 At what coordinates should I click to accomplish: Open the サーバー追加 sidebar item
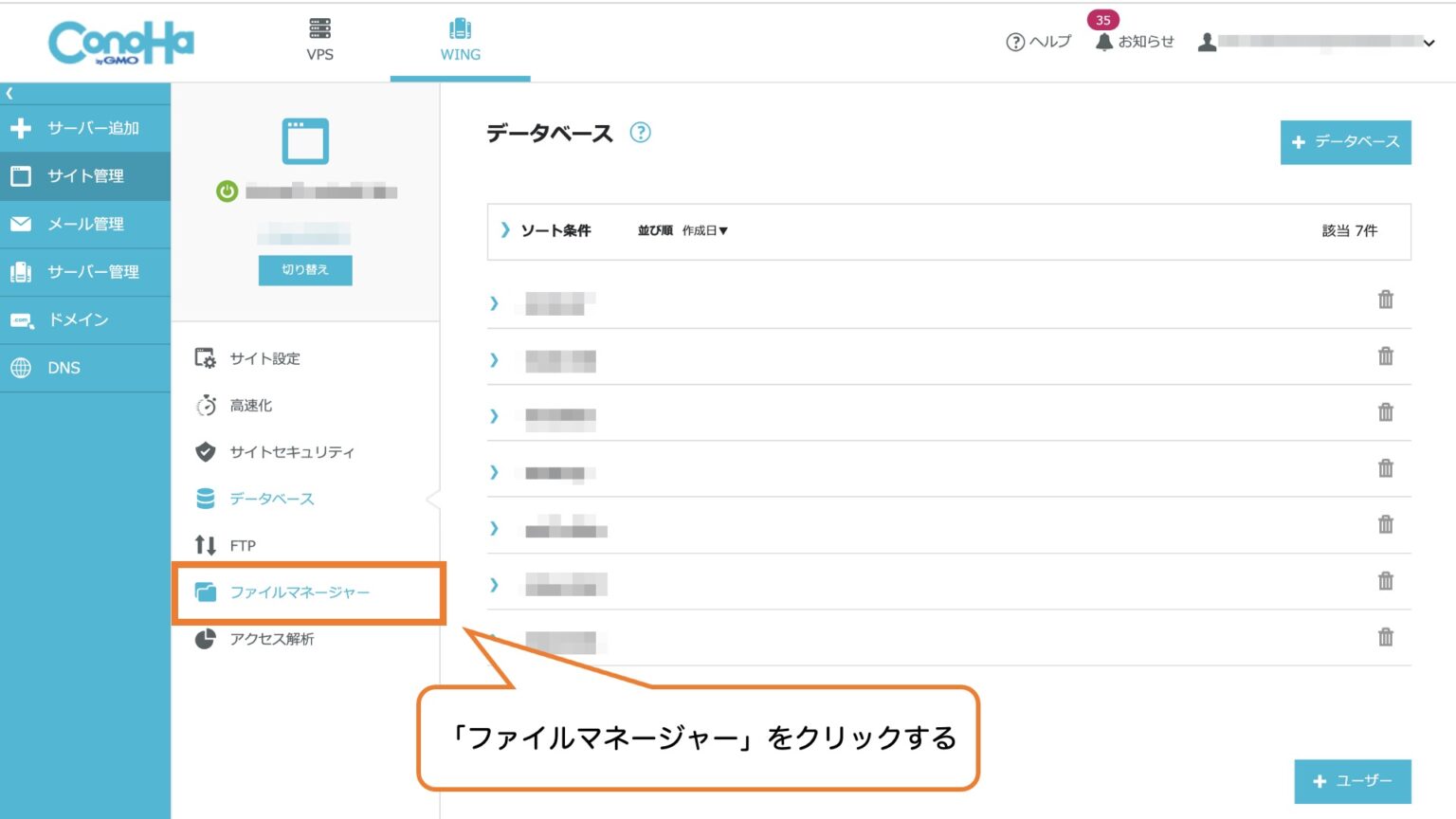pyautogui.click(x=86, y=127)
